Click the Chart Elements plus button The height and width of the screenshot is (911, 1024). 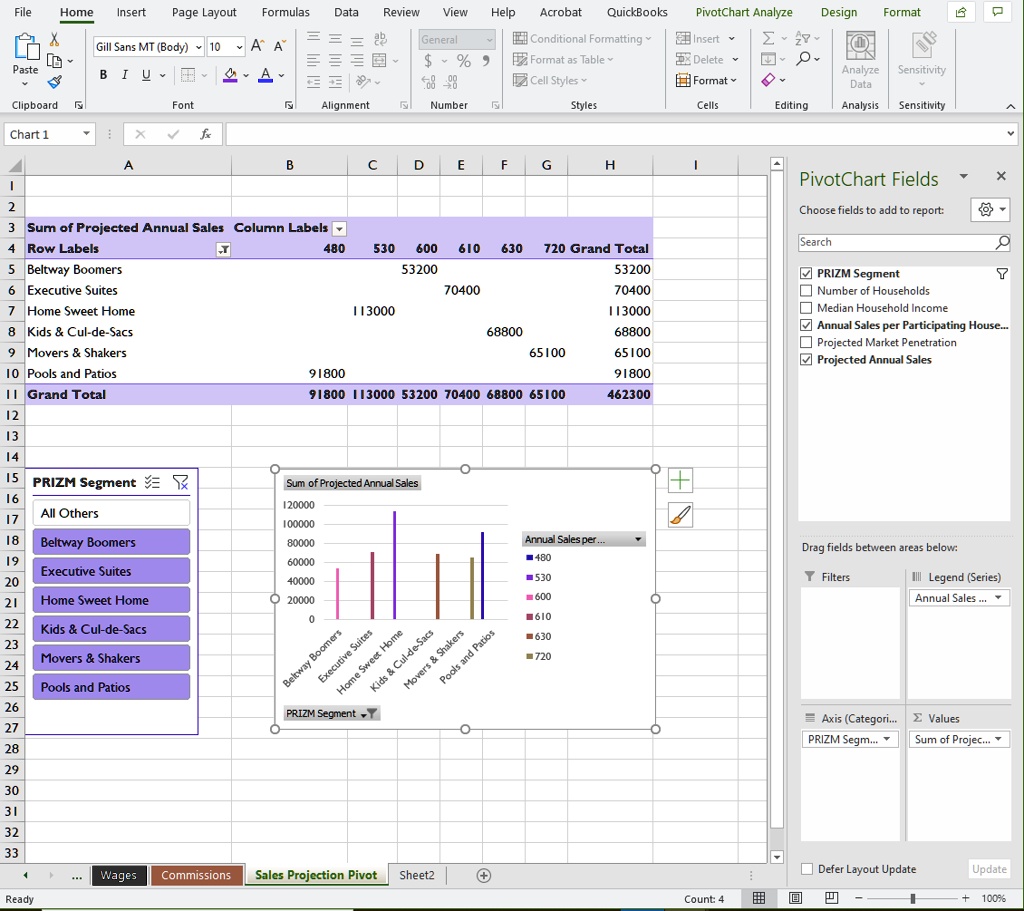coord(680,480)
